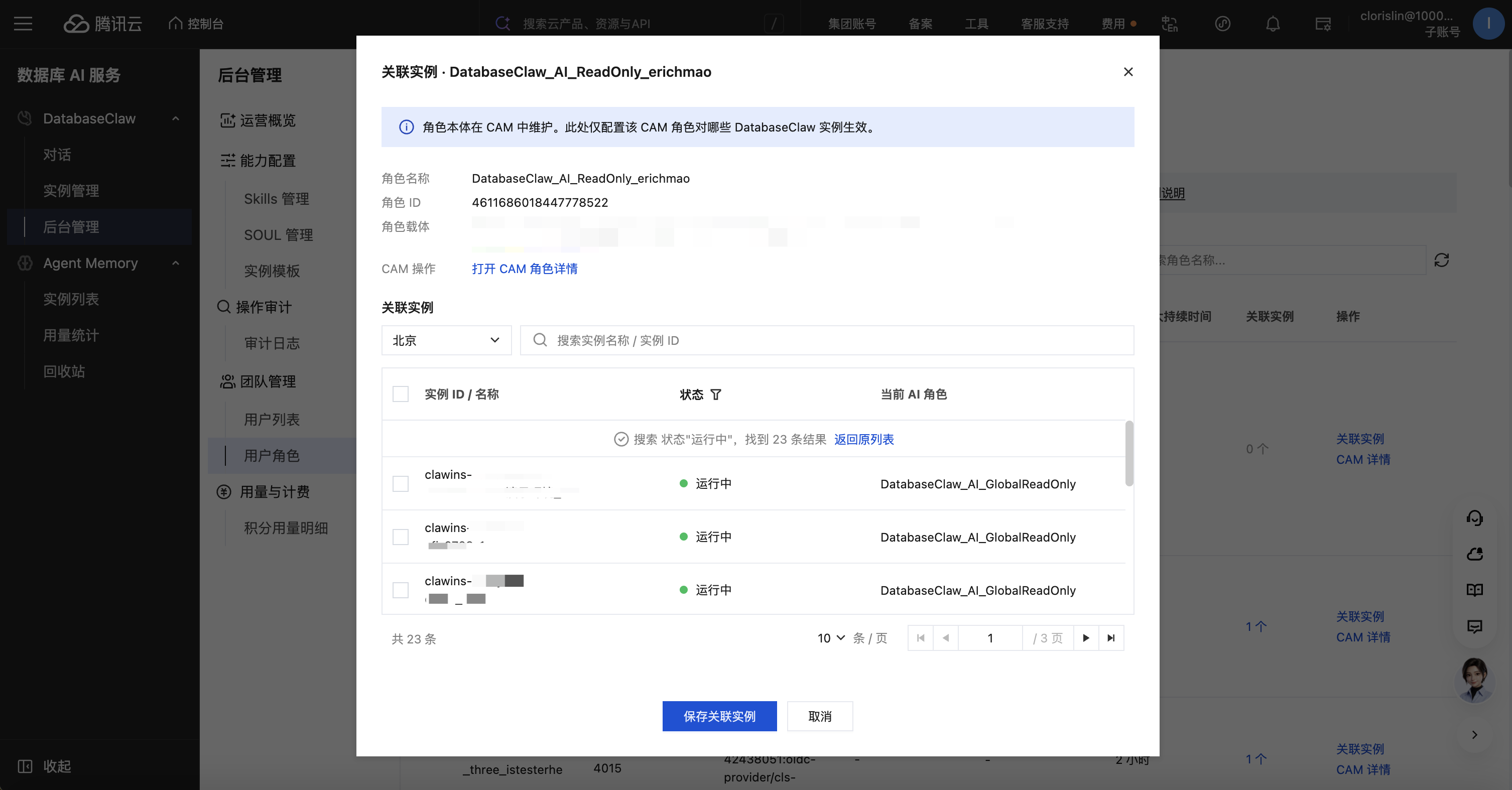The image size is (1512, 790).
Task: Click the search magnifier in instance search
Action: (540, 340)
